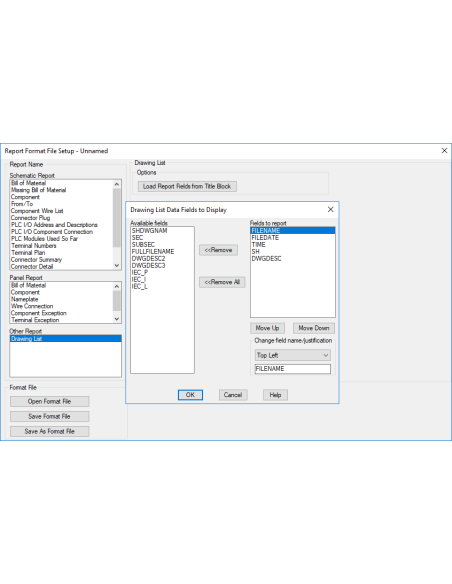This screenshot has height=584, width=452.
Task: Select SHDWGNAM in Available fields
Action: [x=162, y=231]
